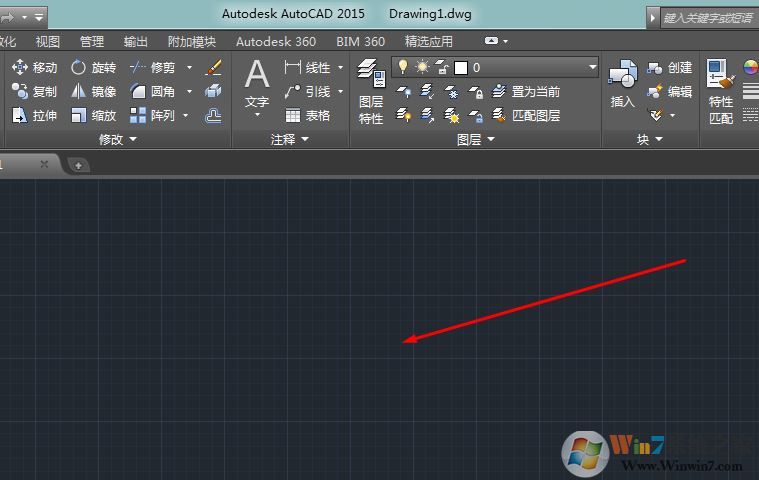
Task: Toggle layer 0 on/off light bulb
Action: (403, 67)
